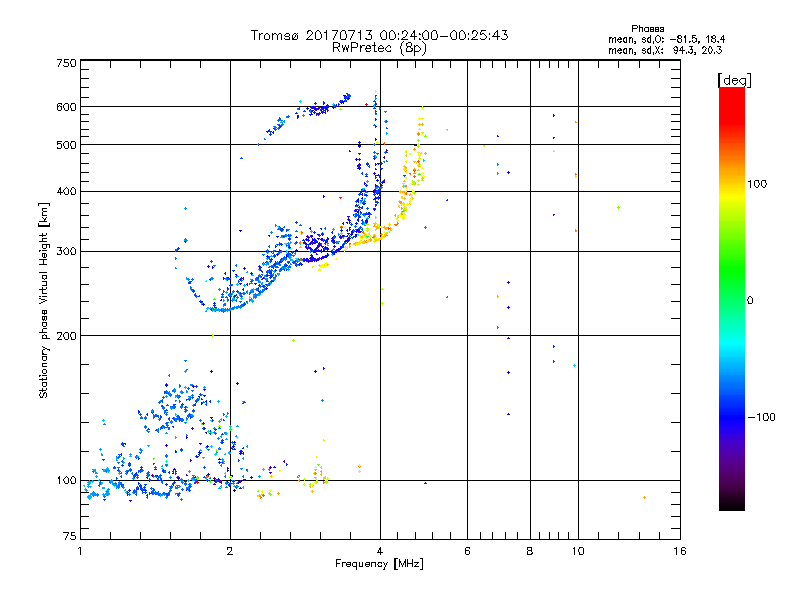Click the x-axis tick label '1'
800x600 pixels.
click(x=80, y=551)
